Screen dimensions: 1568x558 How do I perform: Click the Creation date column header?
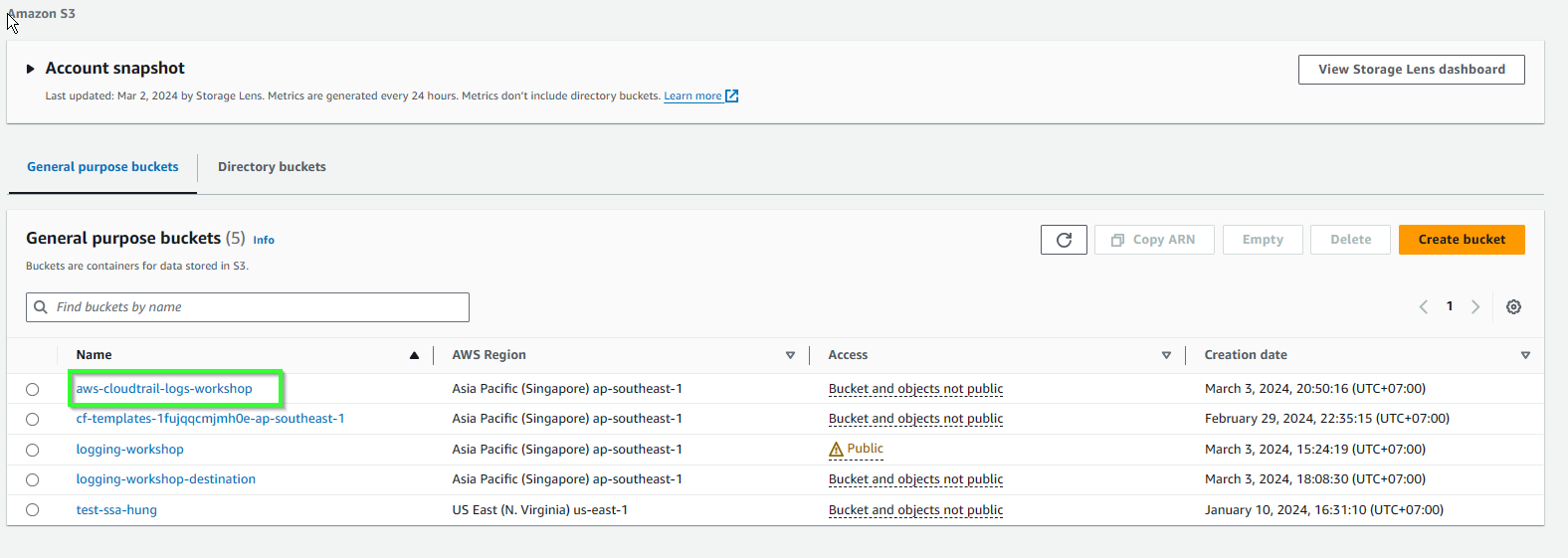coord(1246,355)
